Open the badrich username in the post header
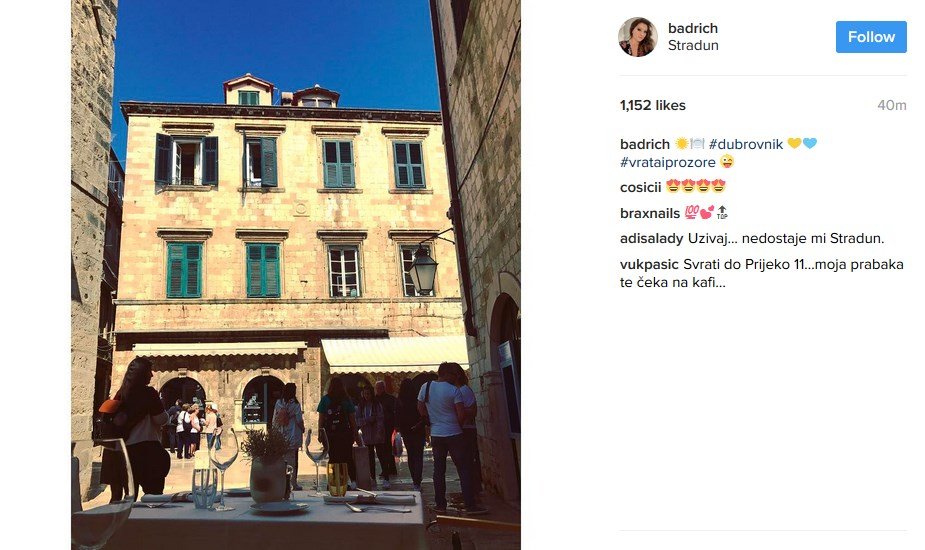The width and height of the screenshot is (925, 550). (x=693, y=28)
